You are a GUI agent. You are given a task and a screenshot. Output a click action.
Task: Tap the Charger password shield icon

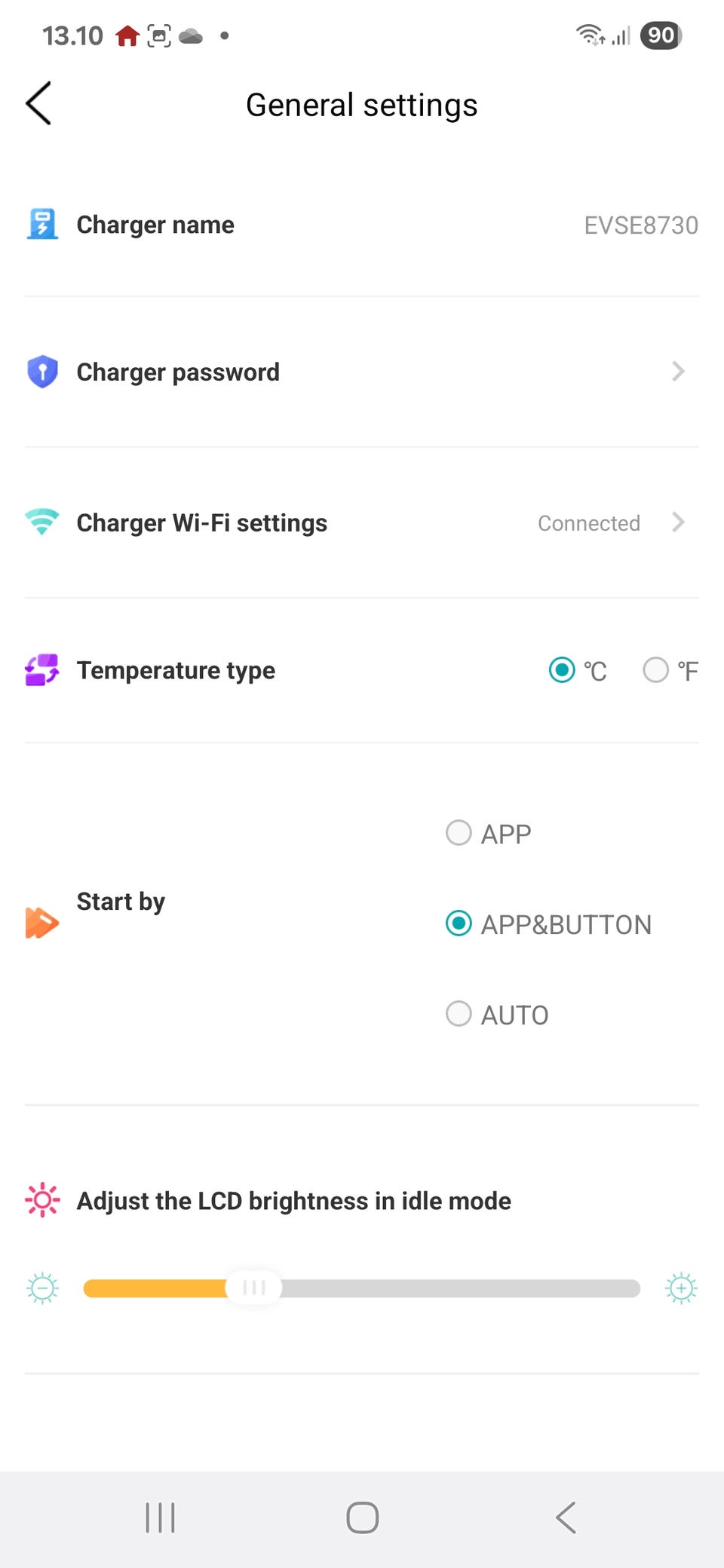(x=42, y=372)
